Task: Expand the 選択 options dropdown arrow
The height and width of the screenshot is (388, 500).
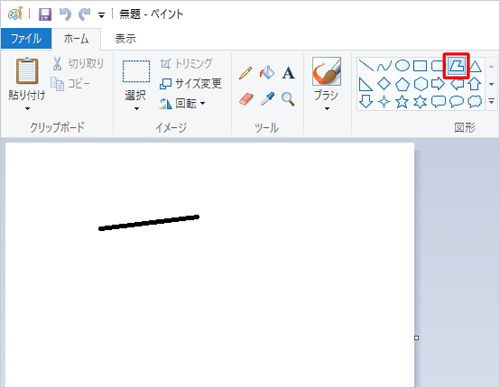Action: 136,109
